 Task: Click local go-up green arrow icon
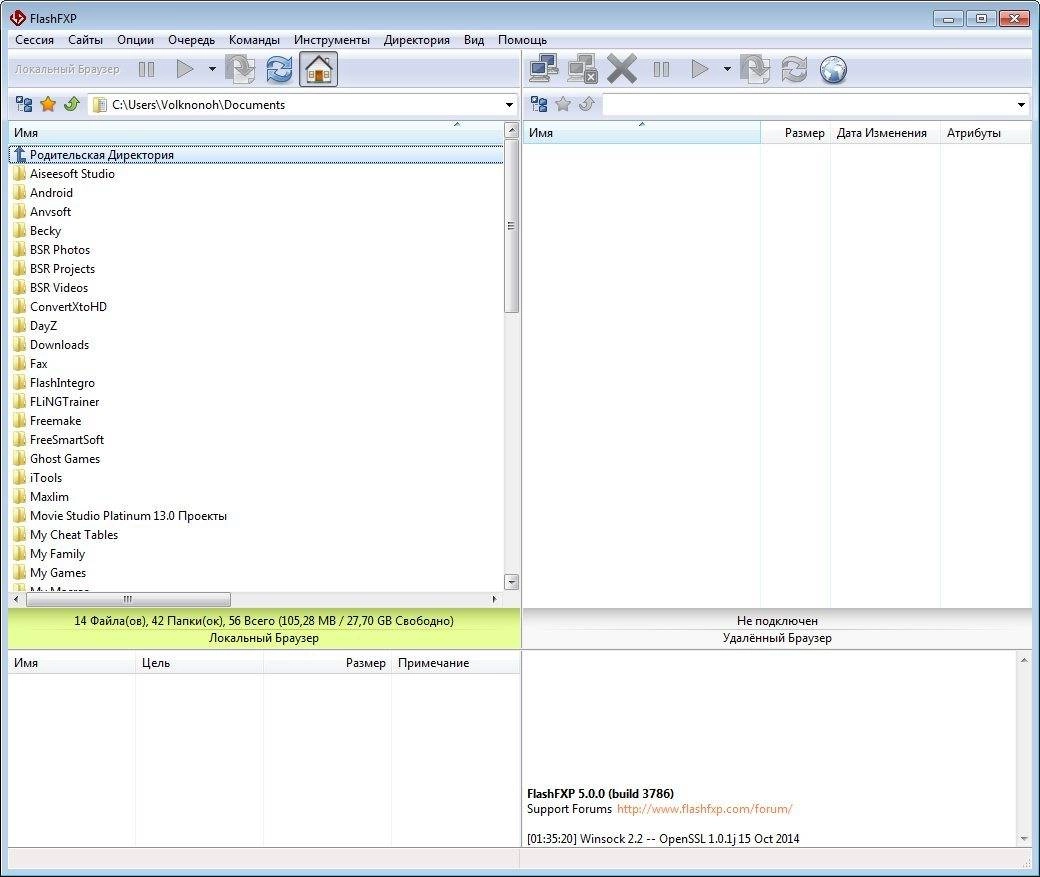tap(72, 104)
